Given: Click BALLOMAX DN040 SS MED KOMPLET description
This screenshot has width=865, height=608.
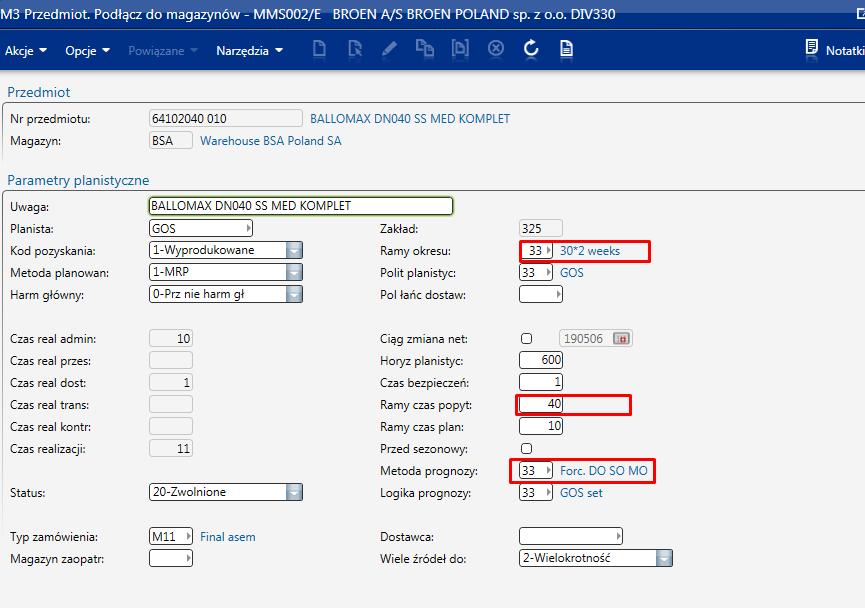Looking at the screenshot, I should 410,119.
